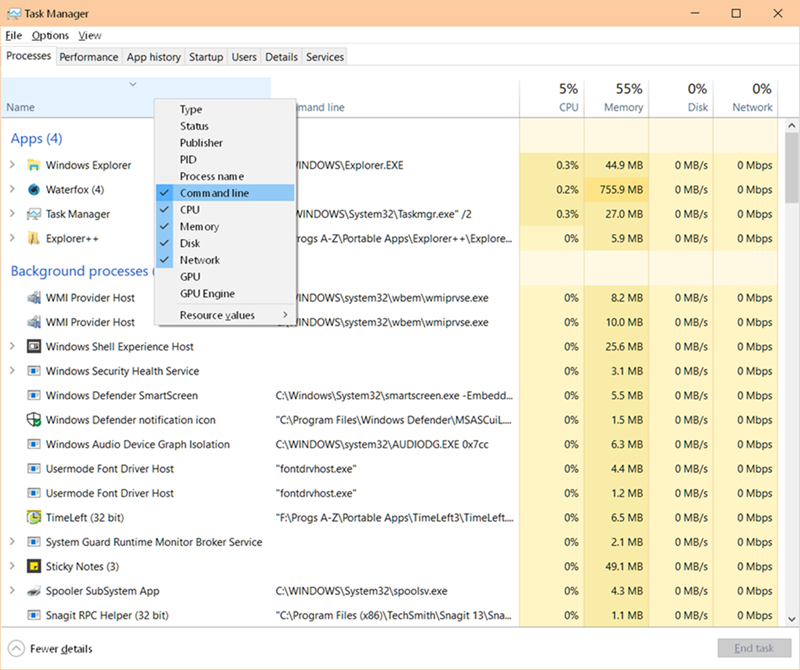This screenshot has width=800, height=670.
Task: Sort by the Disk column header
Action: (x=681, y=98)
